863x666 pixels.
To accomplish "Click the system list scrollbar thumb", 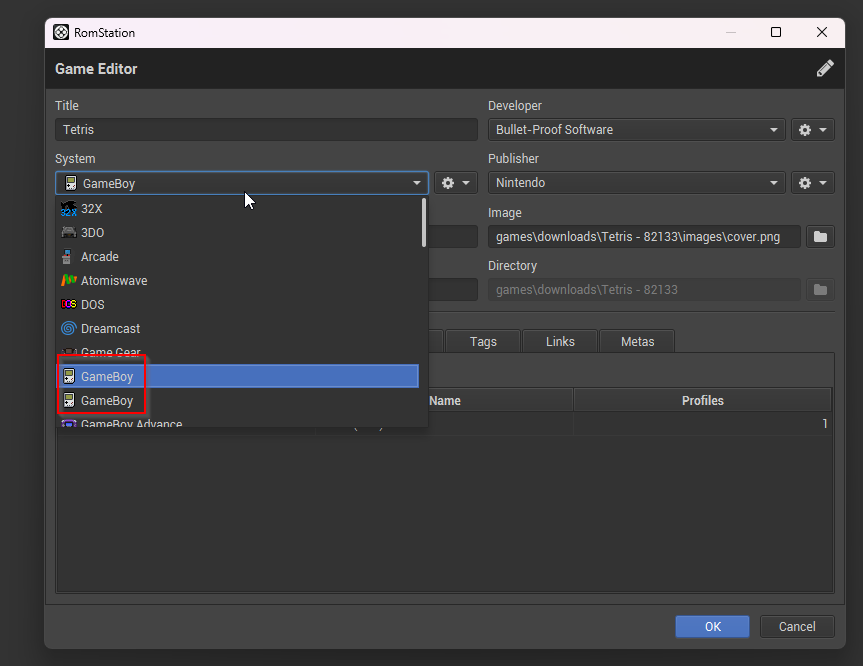I will point(424,222).
